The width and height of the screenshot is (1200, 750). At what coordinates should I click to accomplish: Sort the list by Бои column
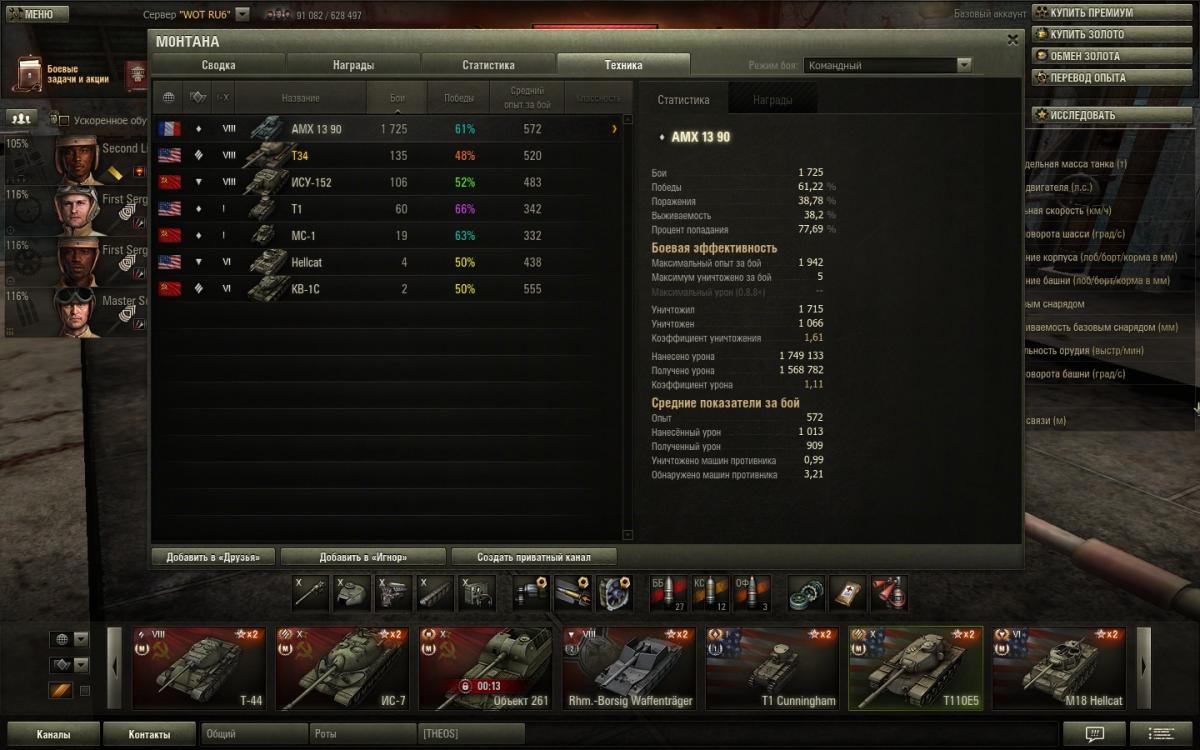(397, 98)
